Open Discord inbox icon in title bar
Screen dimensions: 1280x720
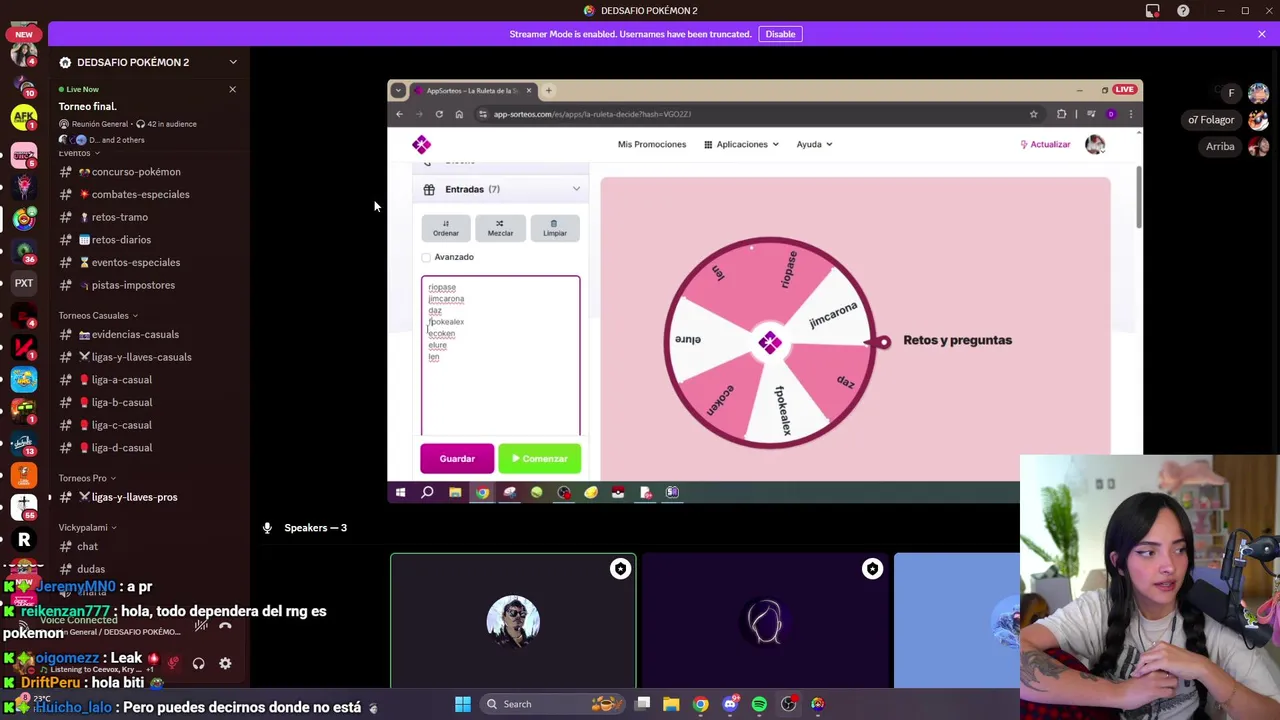pos(1153,11)
